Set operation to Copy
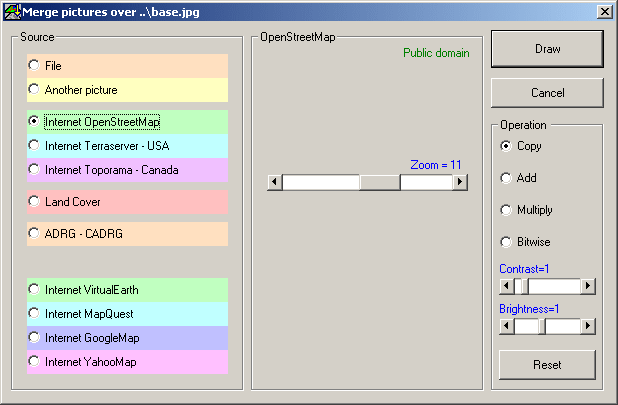 tap(521, 146)
